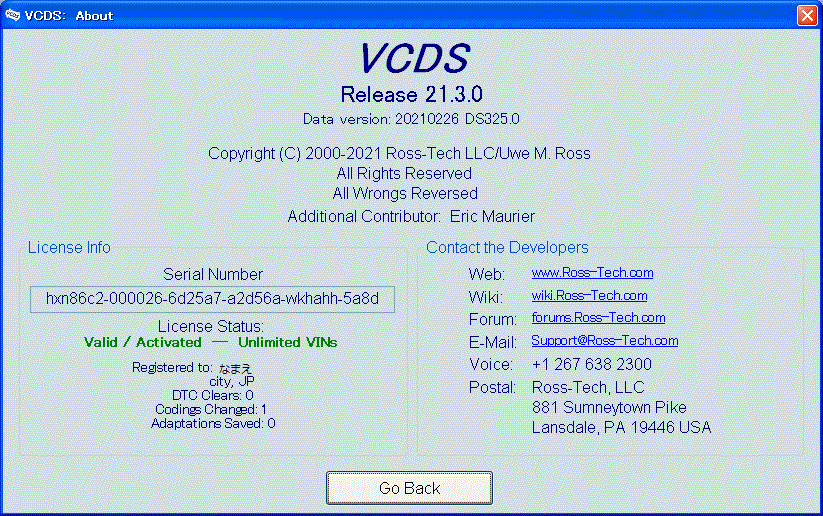
Task: Click the Lansdale, PA 19446 USA line
Action: click(x=621, y=427)
